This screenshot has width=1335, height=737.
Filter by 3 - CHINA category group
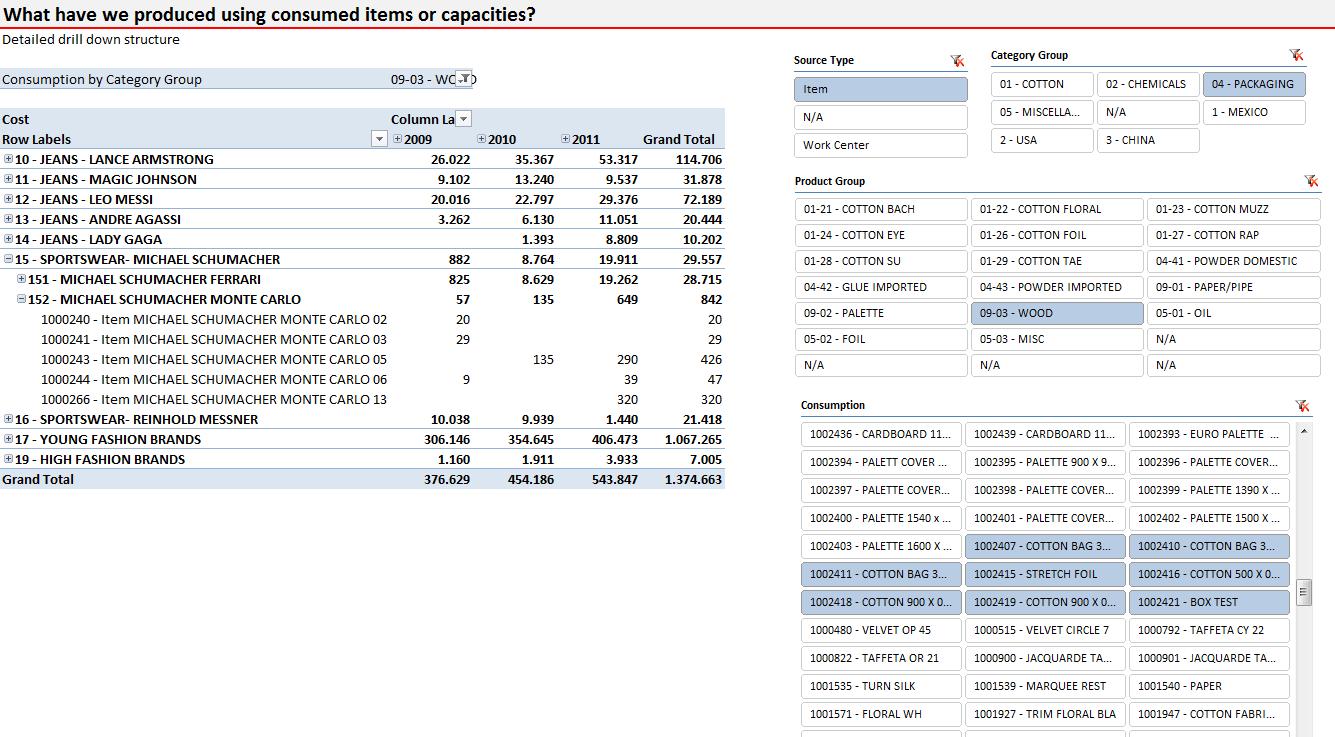1148,140
